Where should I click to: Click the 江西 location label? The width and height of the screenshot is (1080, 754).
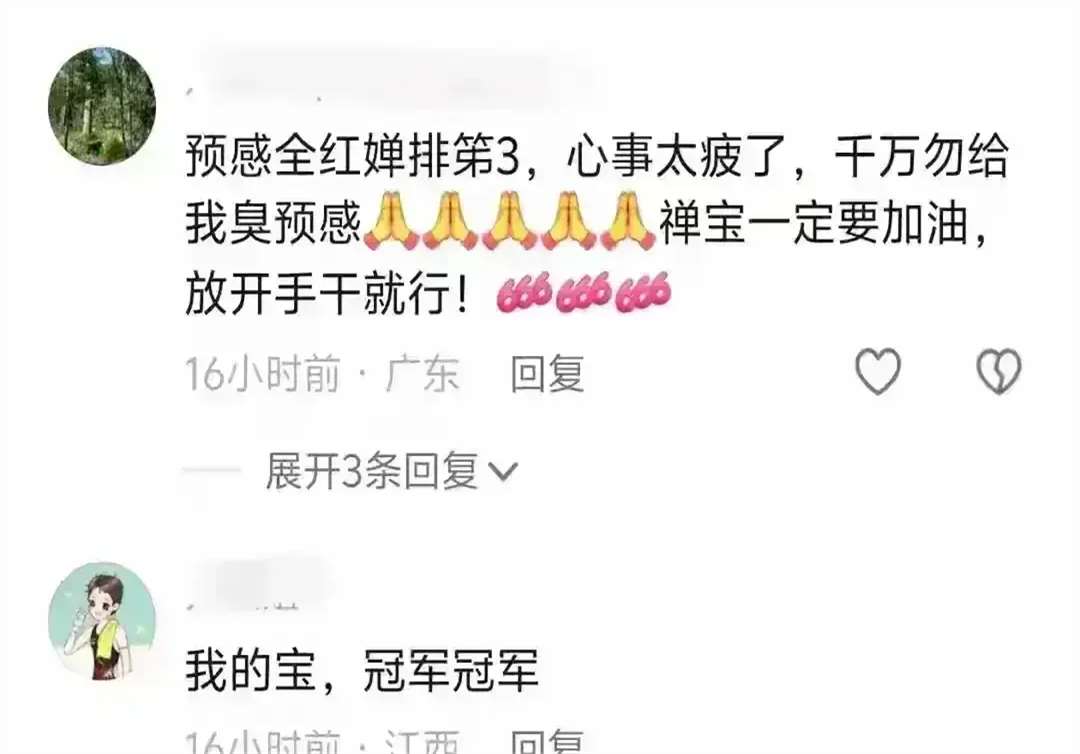(x=422, y=742)
